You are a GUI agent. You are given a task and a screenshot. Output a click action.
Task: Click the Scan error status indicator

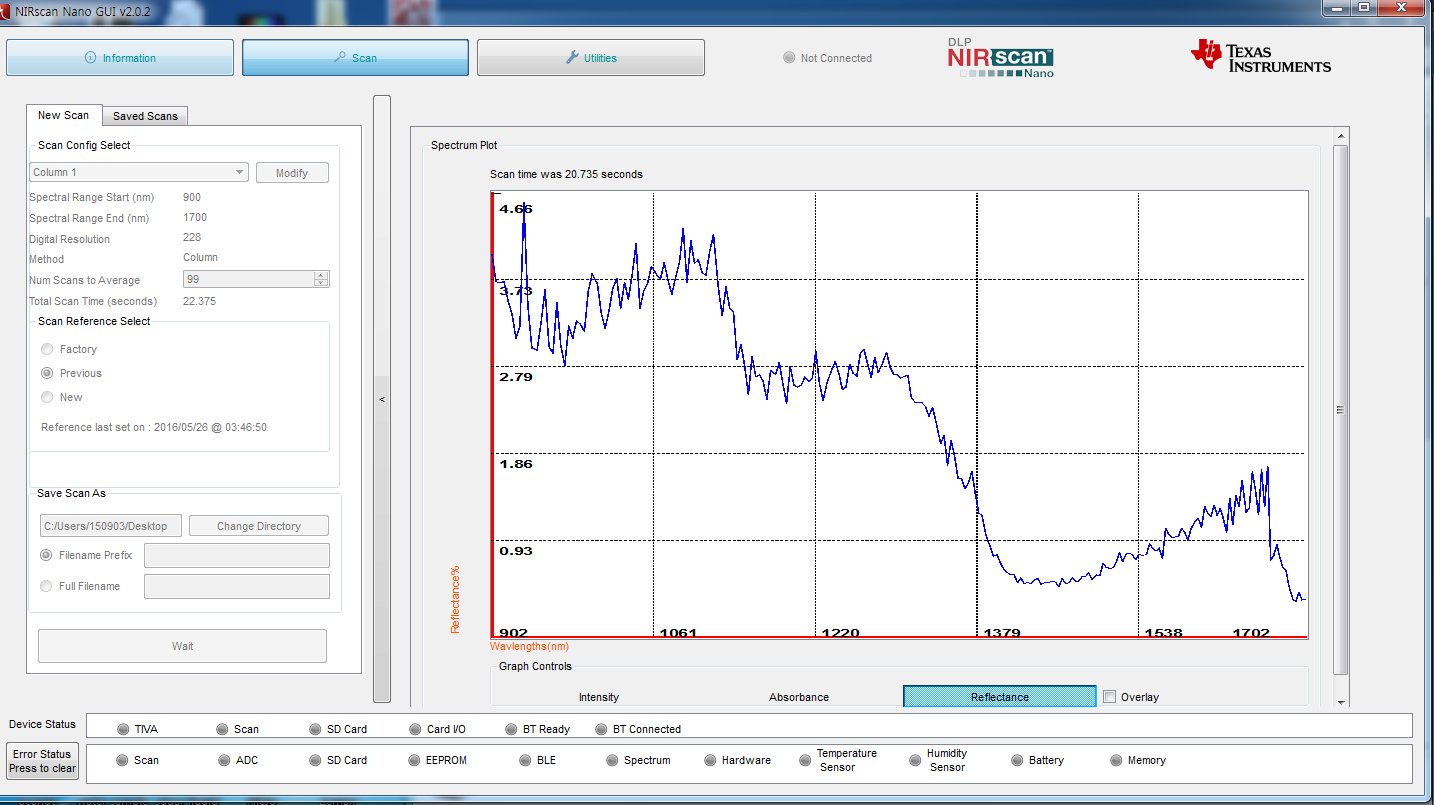[x=123, y=760]
